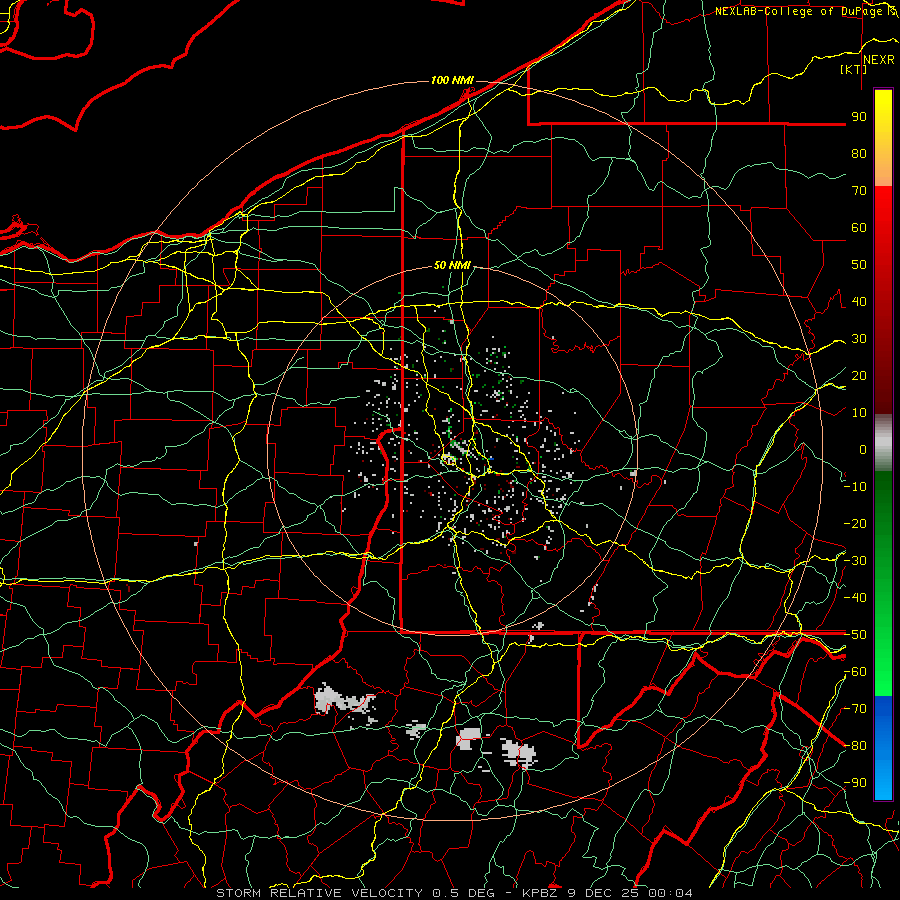The width and height of the screenshot is (900, 900).
Task: Click the -60 value on velocity scale
Action: pyautogui.click(x=855, y=672)
